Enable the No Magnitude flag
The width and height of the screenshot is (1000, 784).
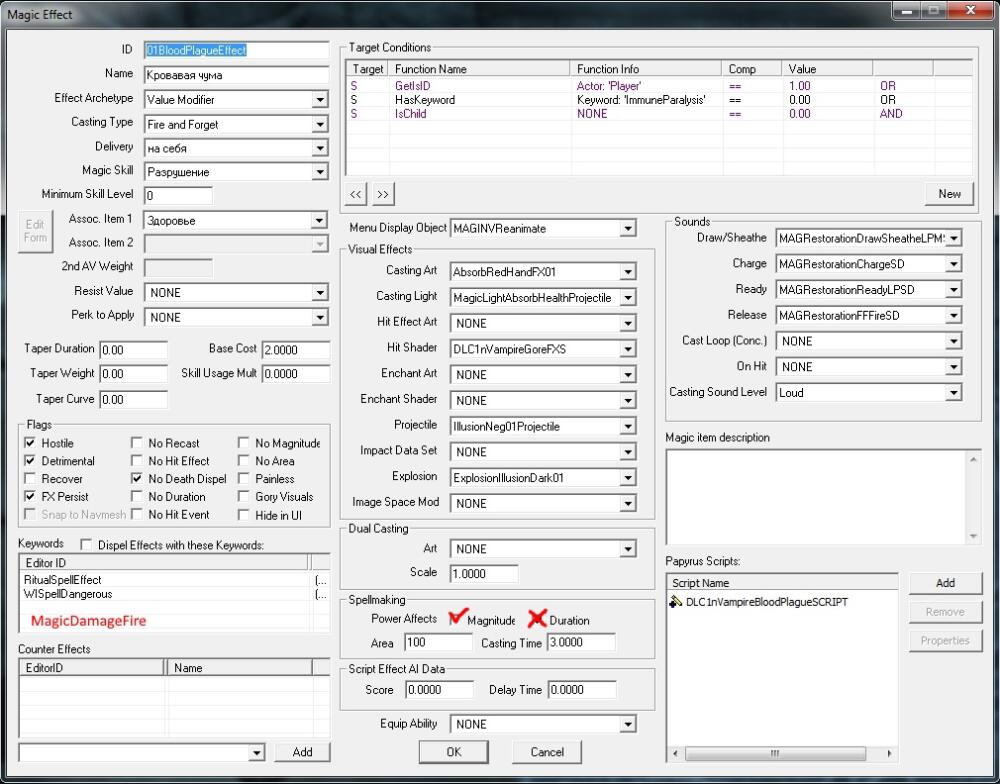tap(244, 443)
